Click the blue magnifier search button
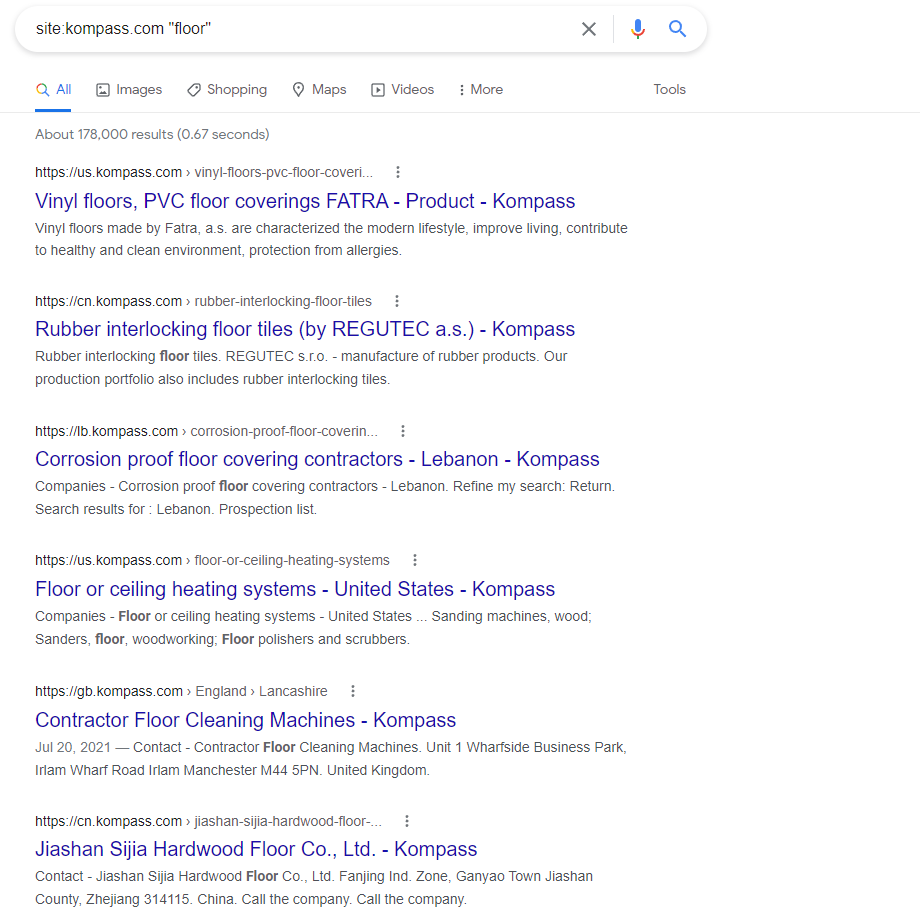The width and height of the screenshot is (920, 922). [x=678, y=29]
